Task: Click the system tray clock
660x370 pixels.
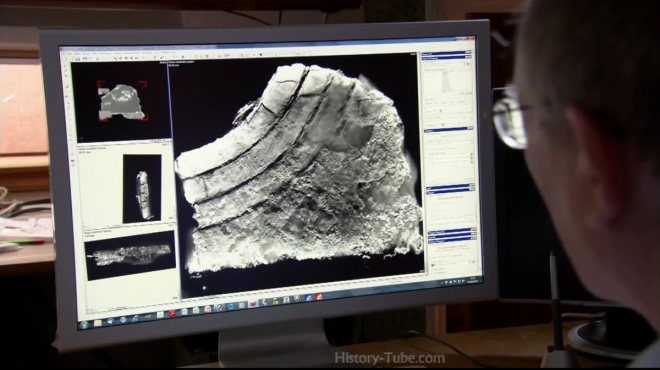Action: (x=472, y=279)
